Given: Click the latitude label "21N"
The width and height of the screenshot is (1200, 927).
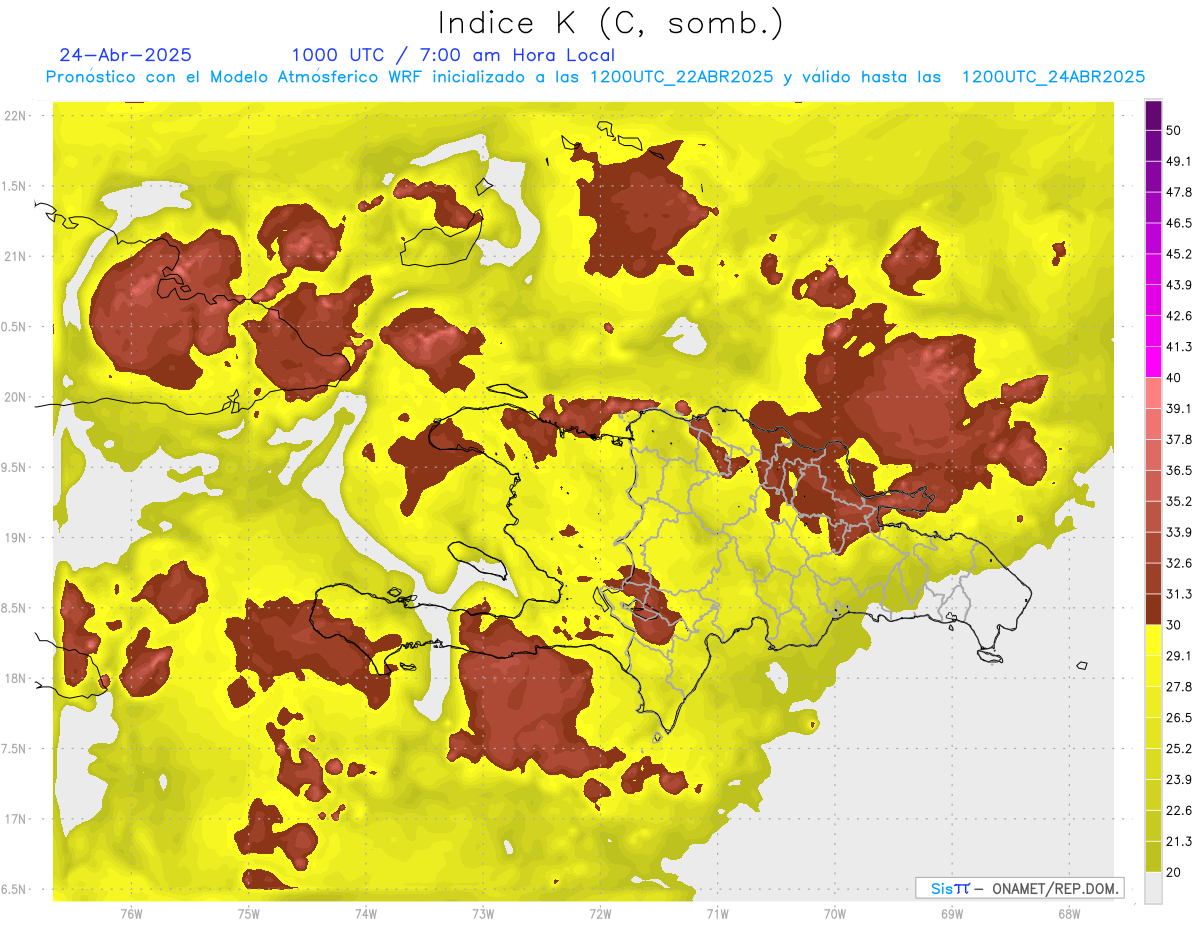Looking at the screenshot, I should tap(15, 257).
